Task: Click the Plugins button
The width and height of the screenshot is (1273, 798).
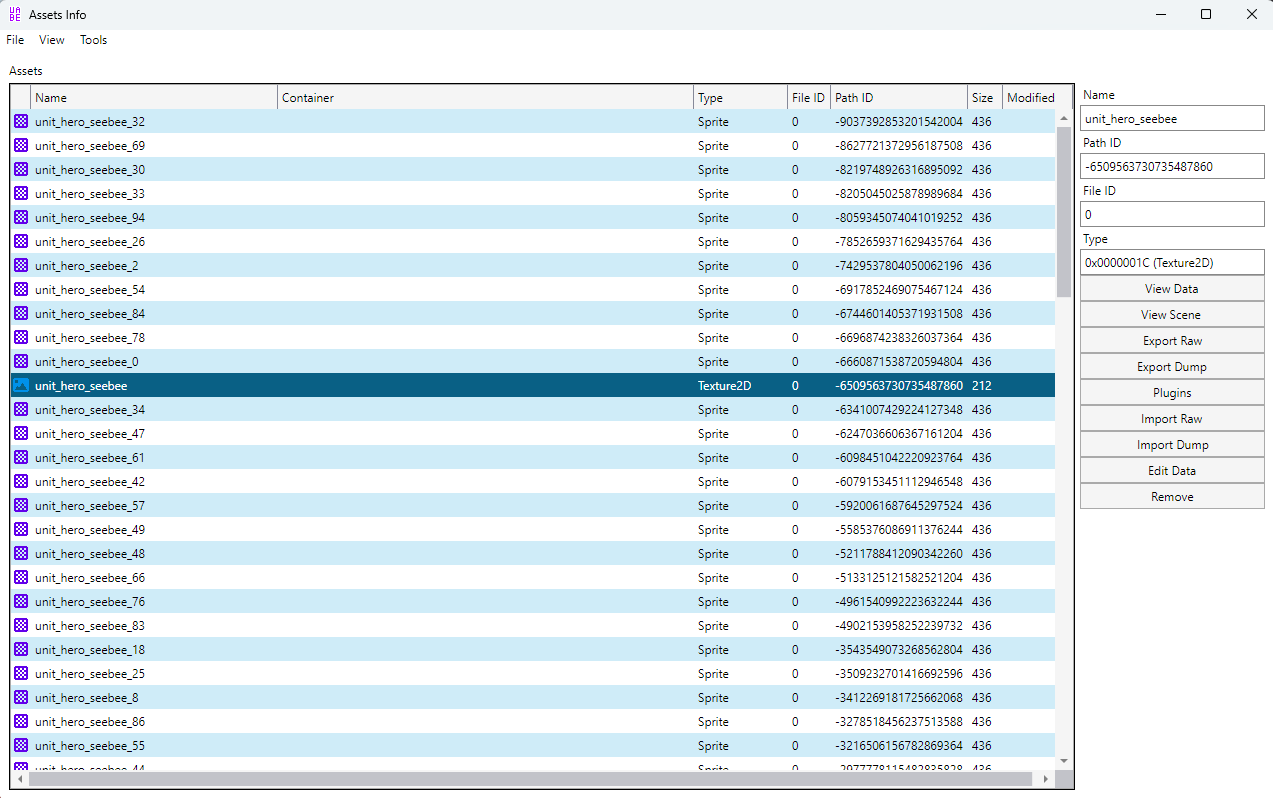Action: pyautogui.click(x=1172, y=393)
